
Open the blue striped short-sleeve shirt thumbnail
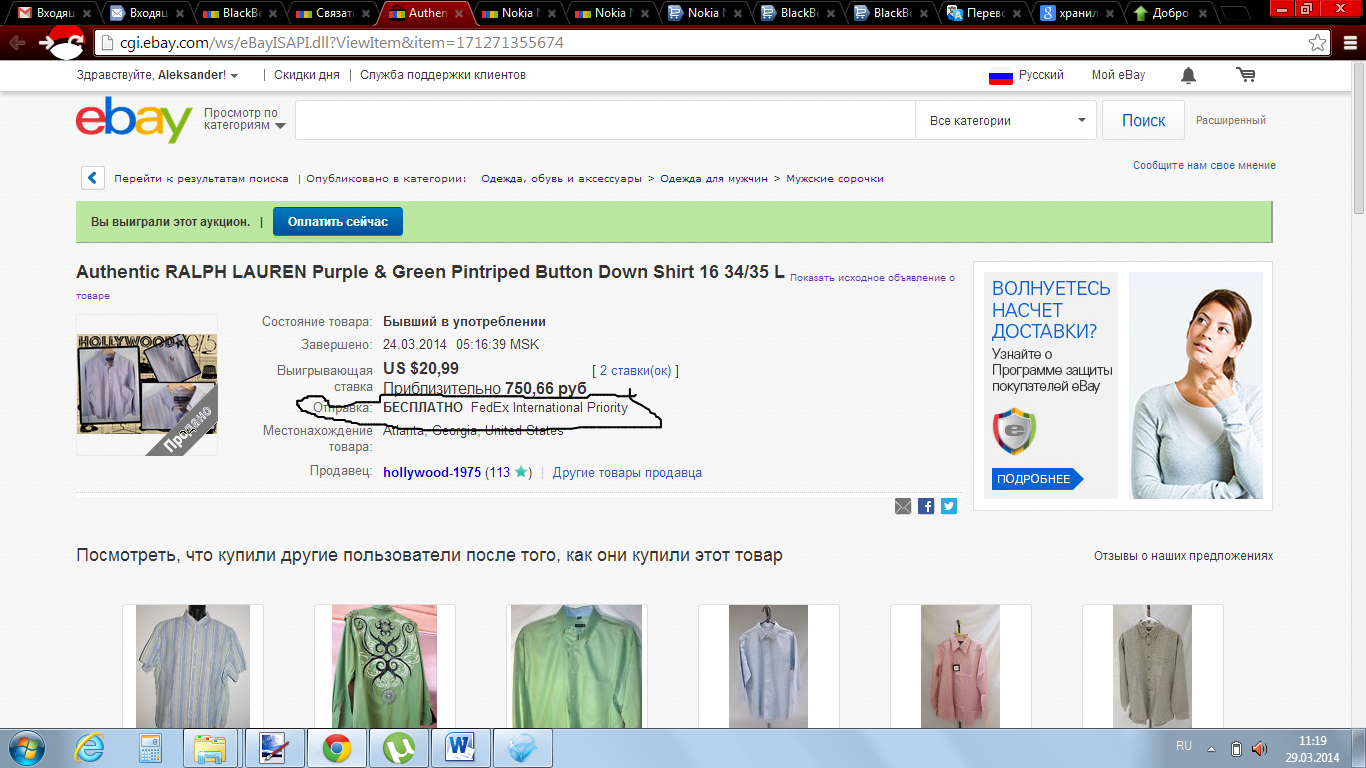point(193,666)
